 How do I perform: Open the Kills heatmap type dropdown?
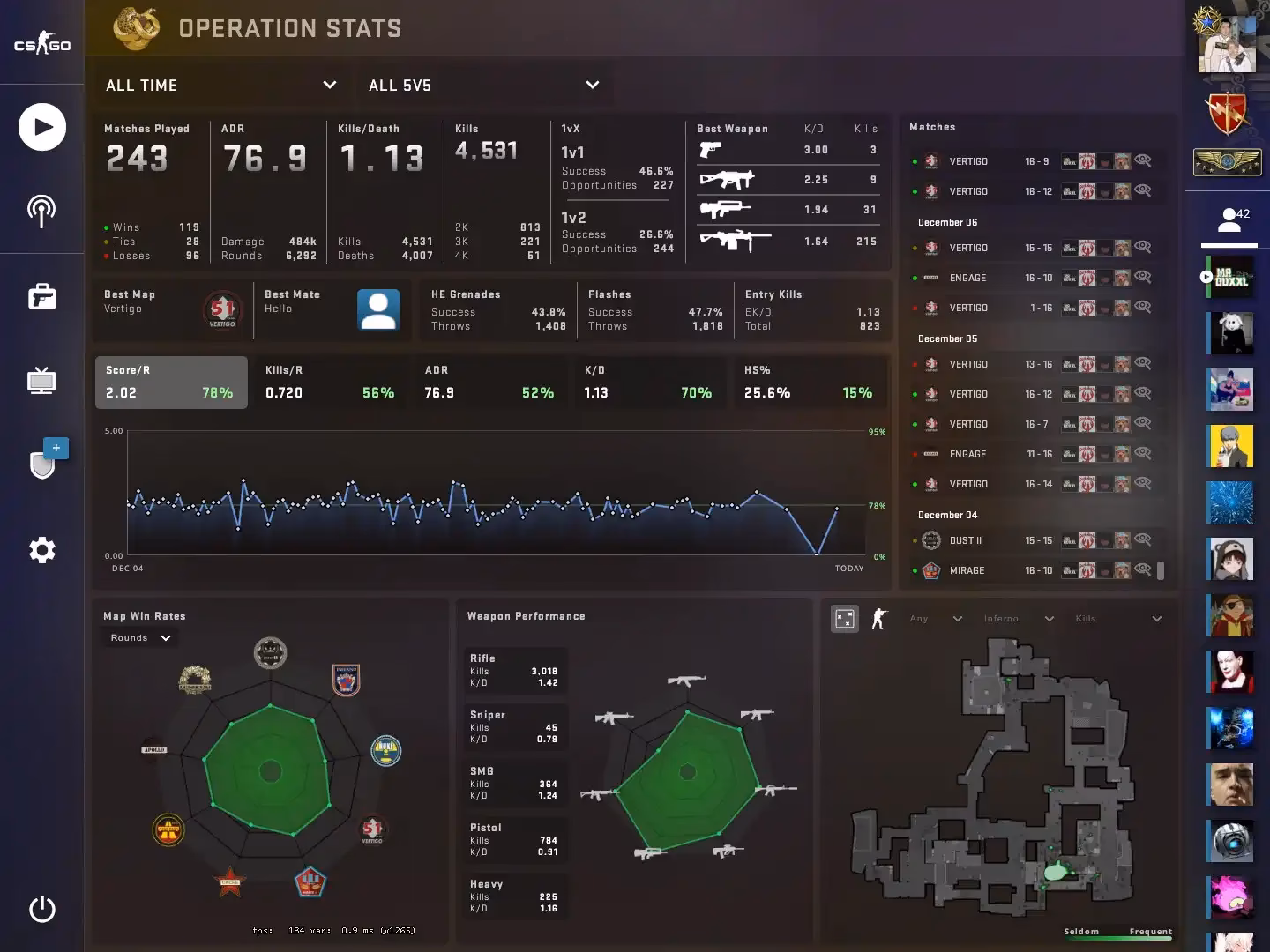pyautogui.click(x=1118, y=619)
